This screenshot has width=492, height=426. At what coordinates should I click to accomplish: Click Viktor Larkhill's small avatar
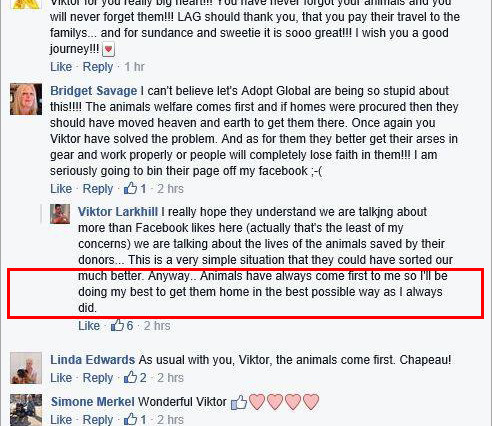point(60,214)
